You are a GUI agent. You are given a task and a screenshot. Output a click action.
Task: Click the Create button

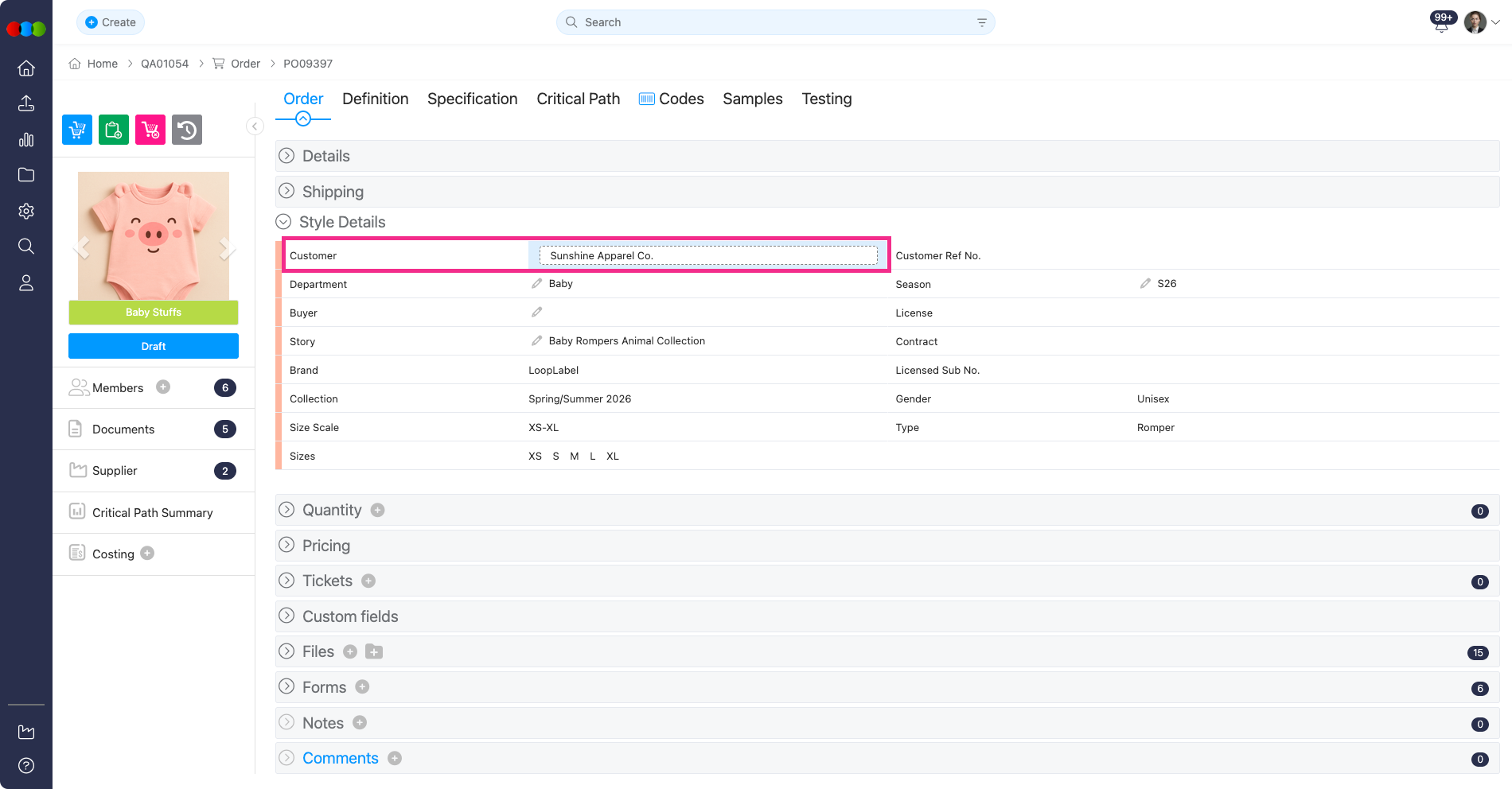tap(111, 22)
